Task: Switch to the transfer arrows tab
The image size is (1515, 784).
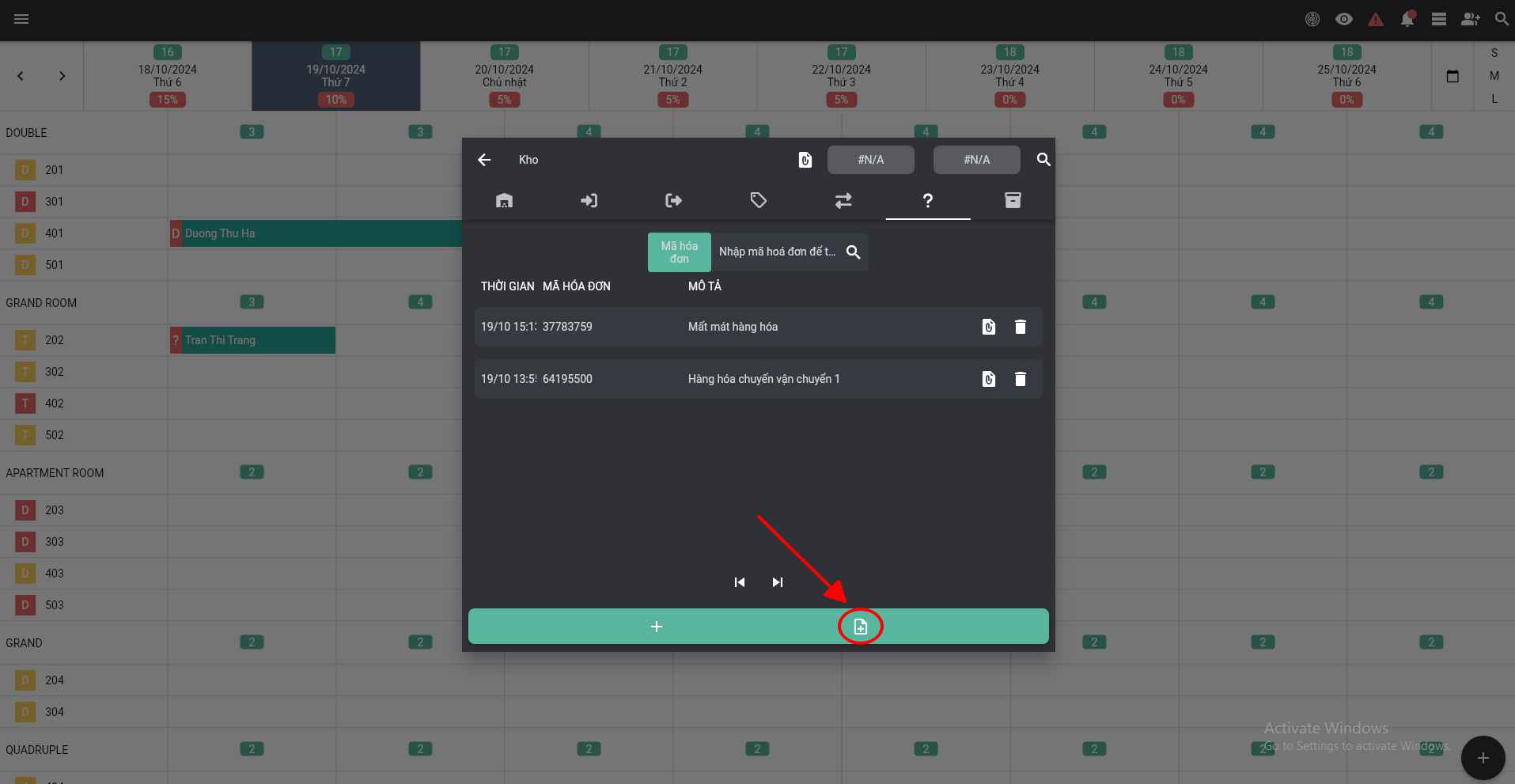Action: [x=843, y=200]
